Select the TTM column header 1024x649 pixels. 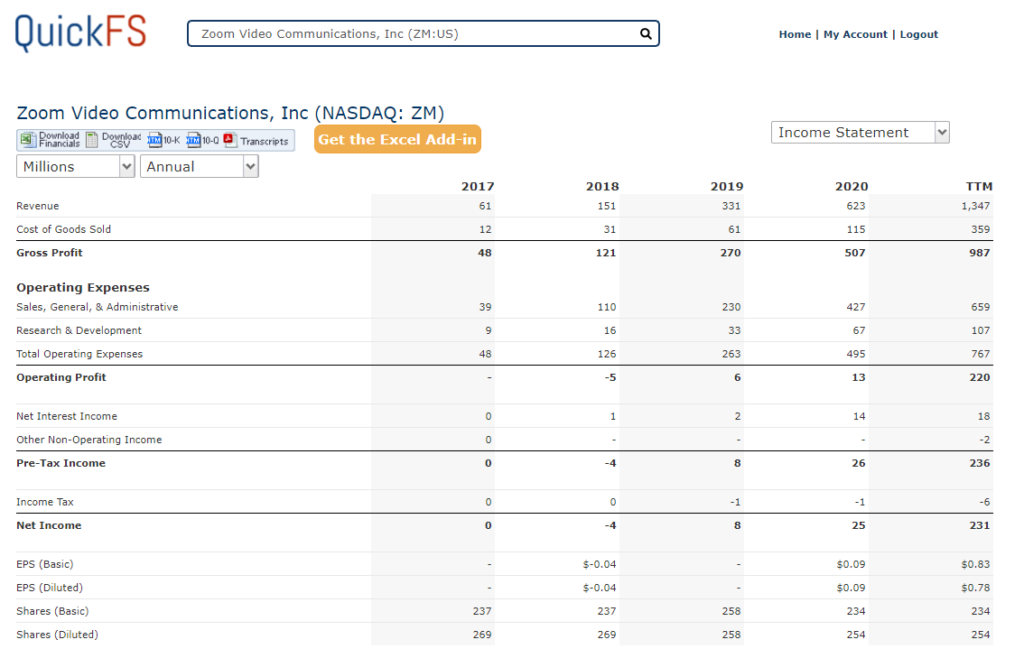980,187
